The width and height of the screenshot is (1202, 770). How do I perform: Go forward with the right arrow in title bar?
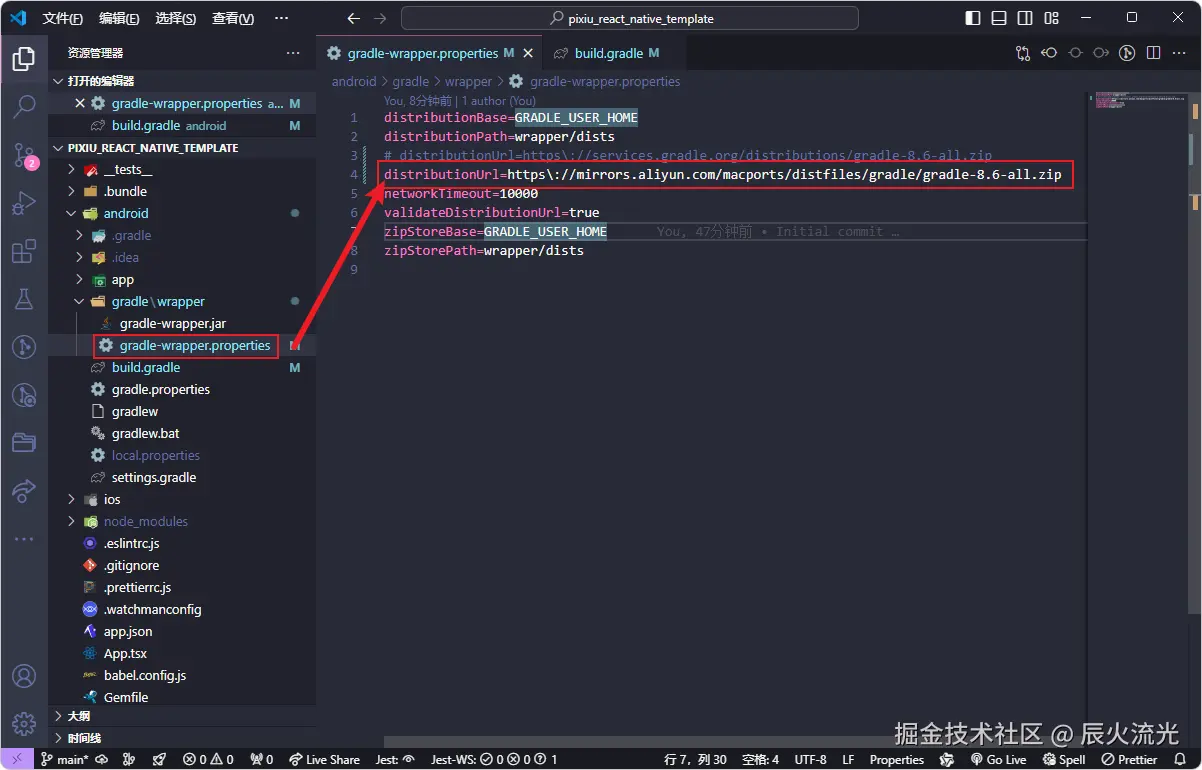pos(379,18)
